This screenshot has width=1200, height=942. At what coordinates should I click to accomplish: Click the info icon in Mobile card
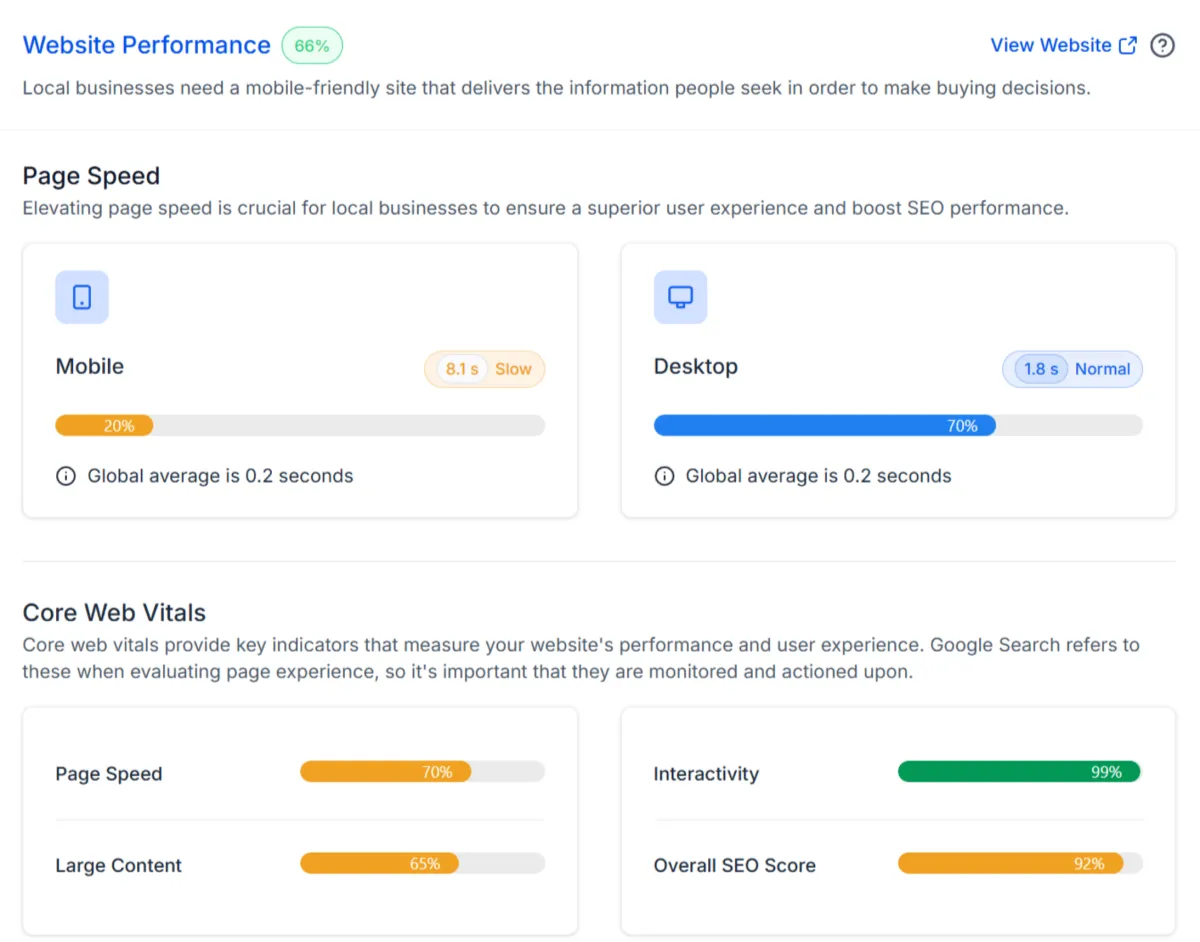(x=66, y=476)
